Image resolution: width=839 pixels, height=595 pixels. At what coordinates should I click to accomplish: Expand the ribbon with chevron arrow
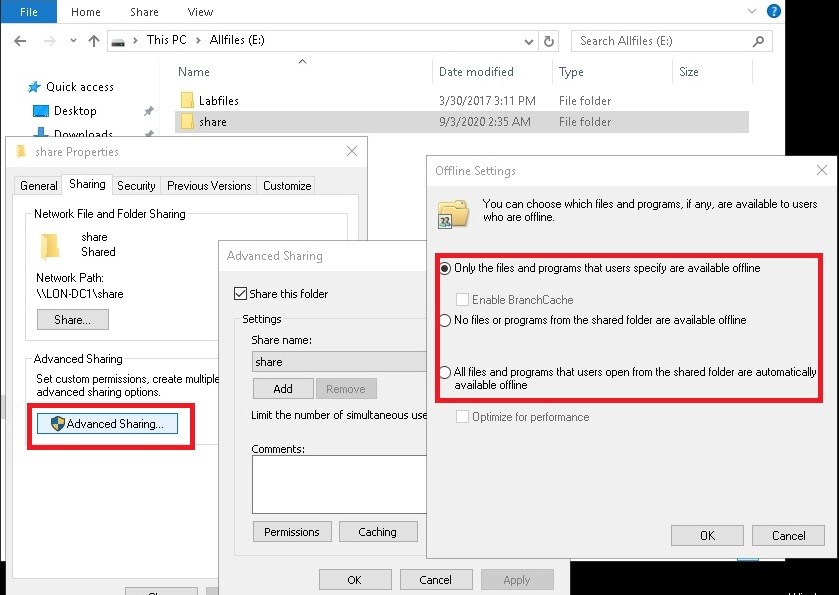[751, 12]
